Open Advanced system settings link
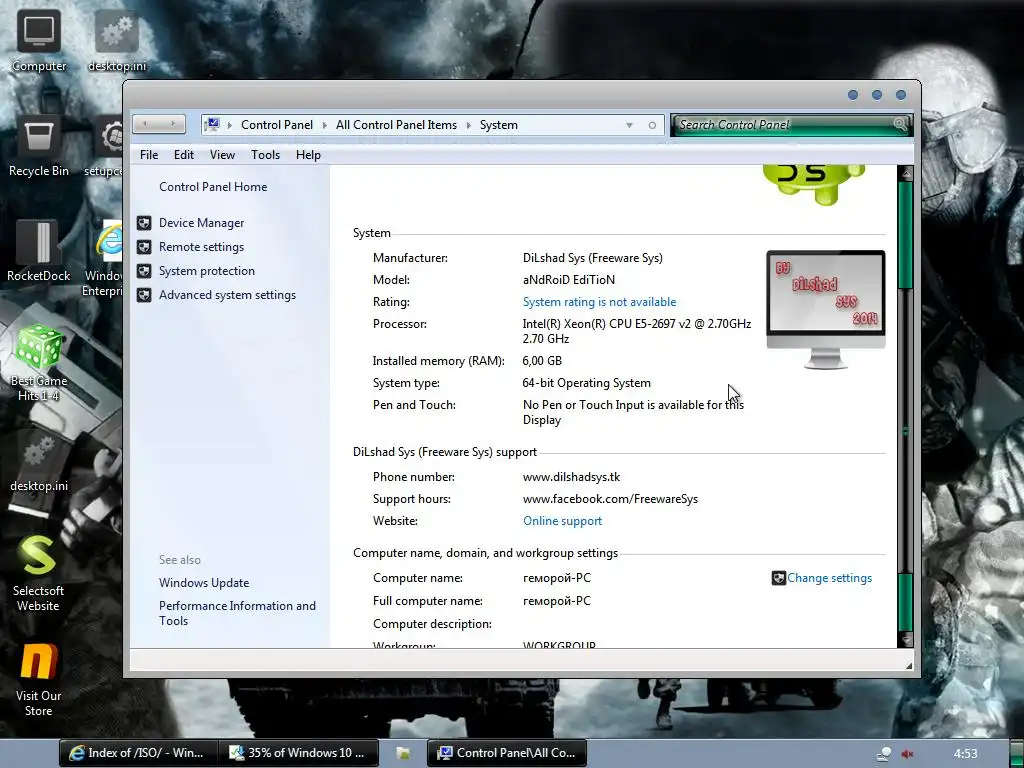This screenshot has width=1024, height=768. click(x=227, y=295)
